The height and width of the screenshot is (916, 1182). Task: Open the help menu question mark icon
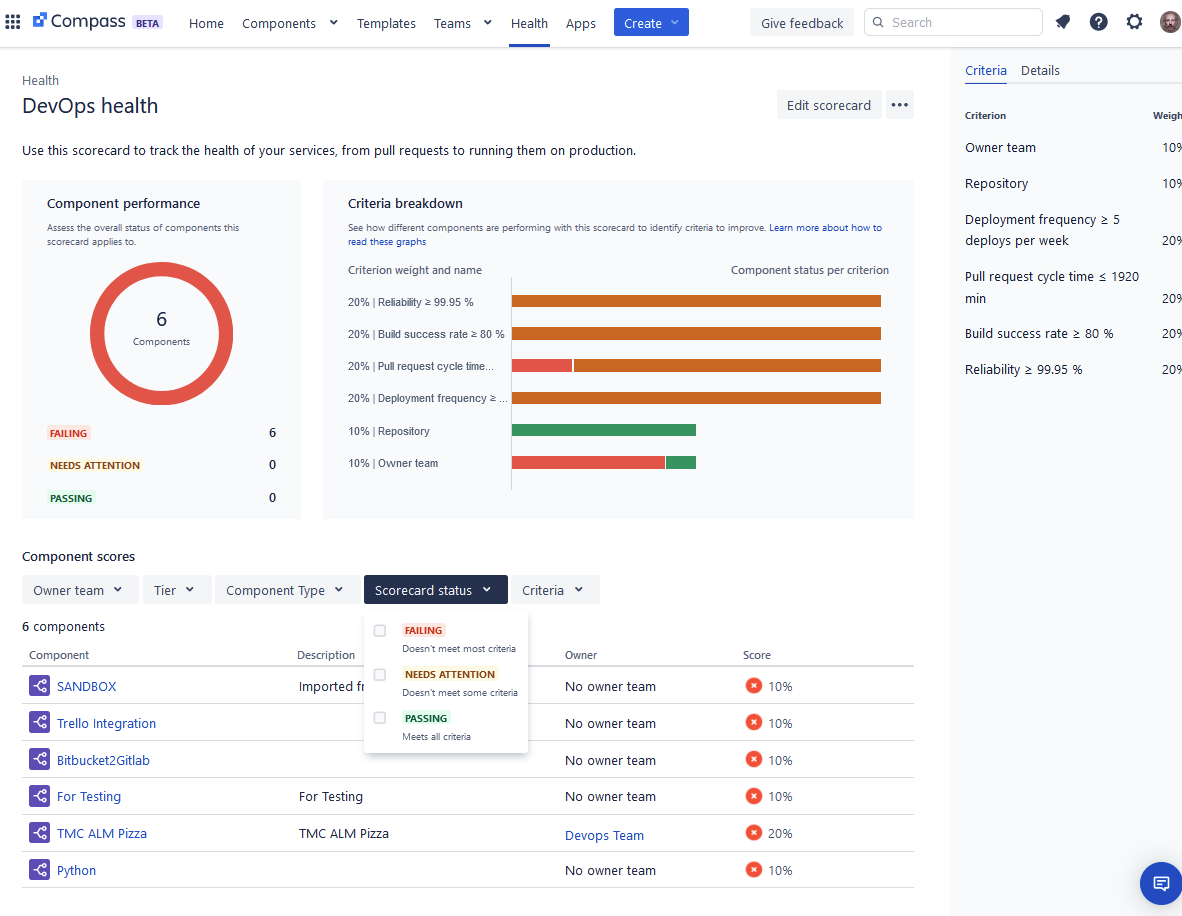tap(1098, 21)
